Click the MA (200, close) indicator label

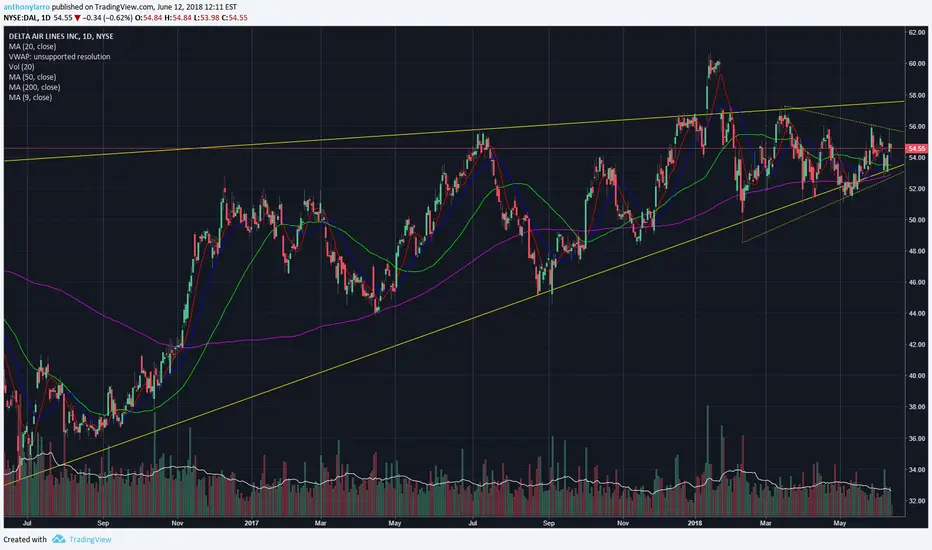point(34,87)
